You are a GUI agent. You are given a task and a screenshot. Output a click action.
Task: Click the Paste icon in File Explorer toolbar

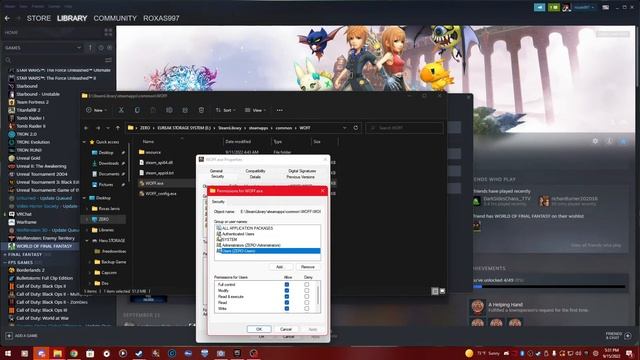click(153, 110)
